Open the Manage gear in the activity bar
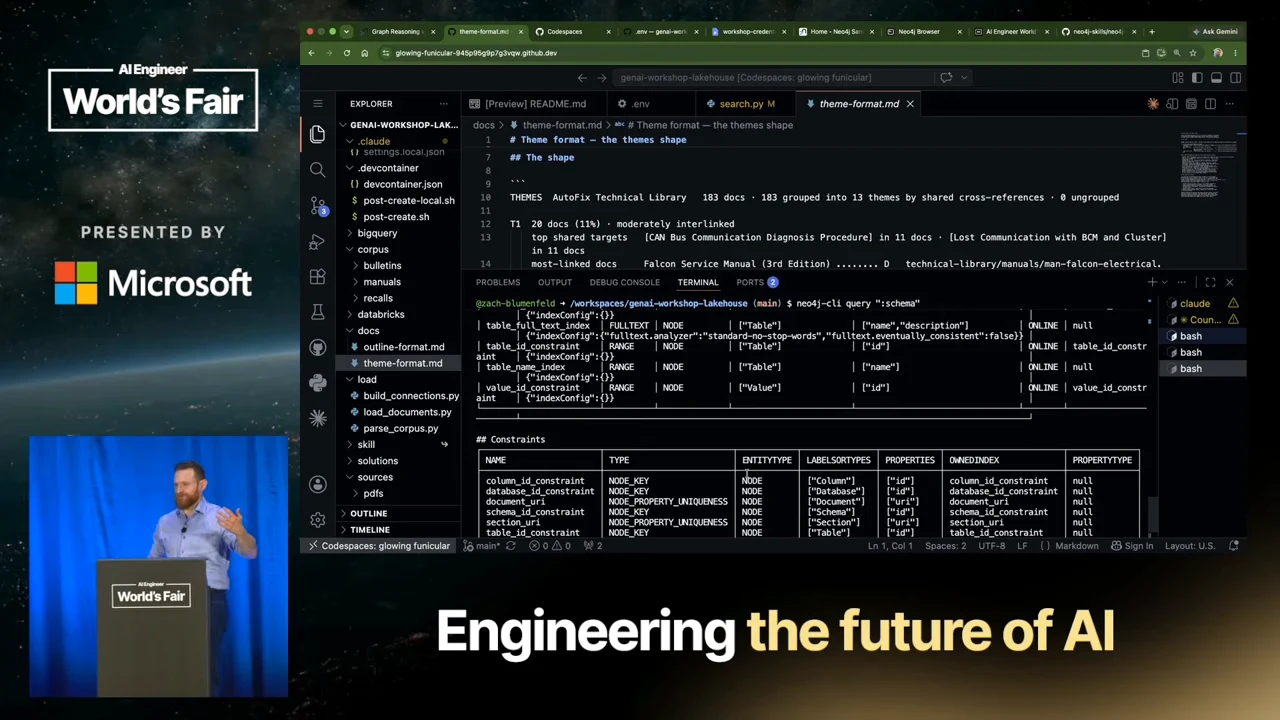 click(x=318, y=520)
